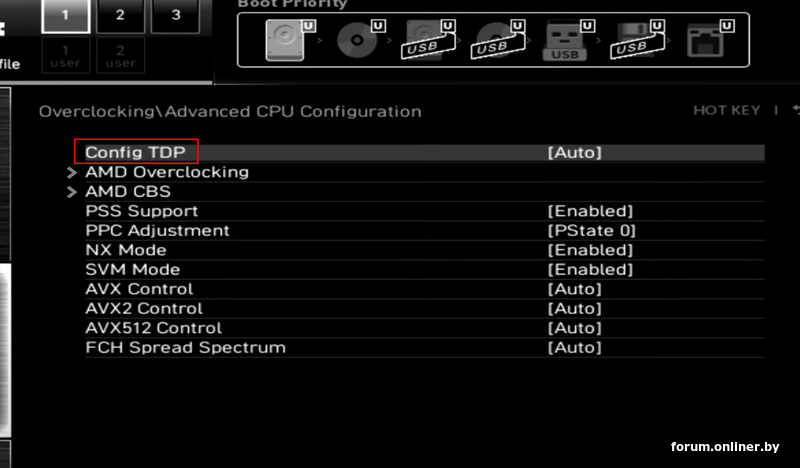Click the optical disc boot priority icon
The image size is (800, 468).
coord(357,40)
